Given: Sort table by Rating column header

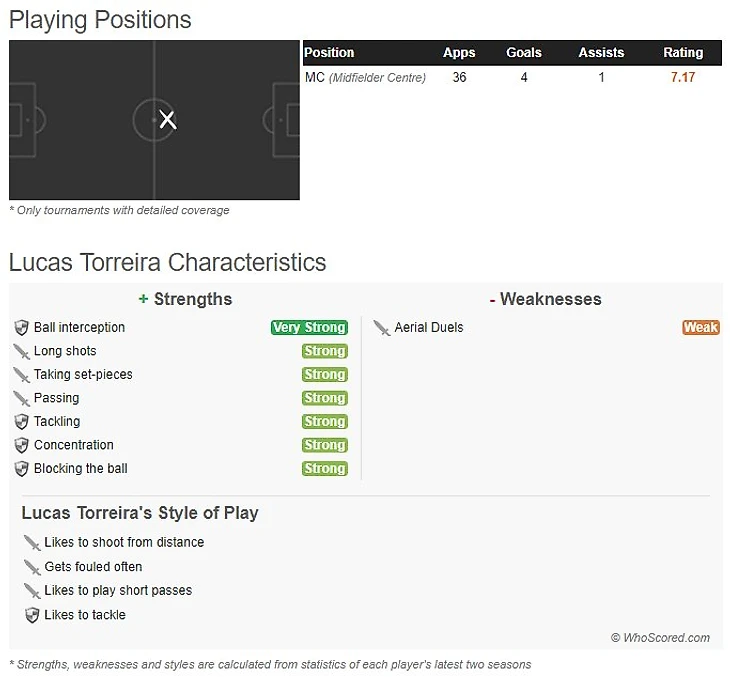Looking at the screenshot, I should (x=683, y=53).
